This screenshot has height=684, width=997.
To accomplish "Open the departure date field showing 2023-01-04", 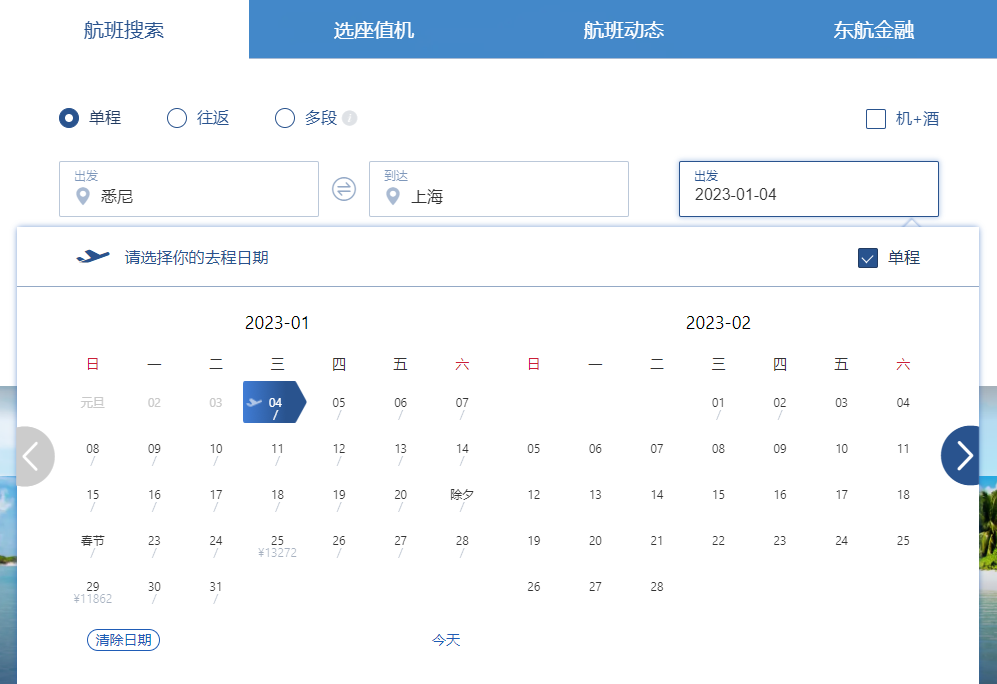I will 808,189.
